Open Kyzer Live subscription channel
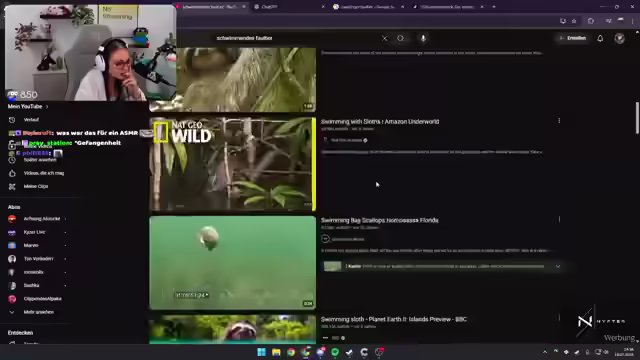640x360 pixels. click(34, 232)
